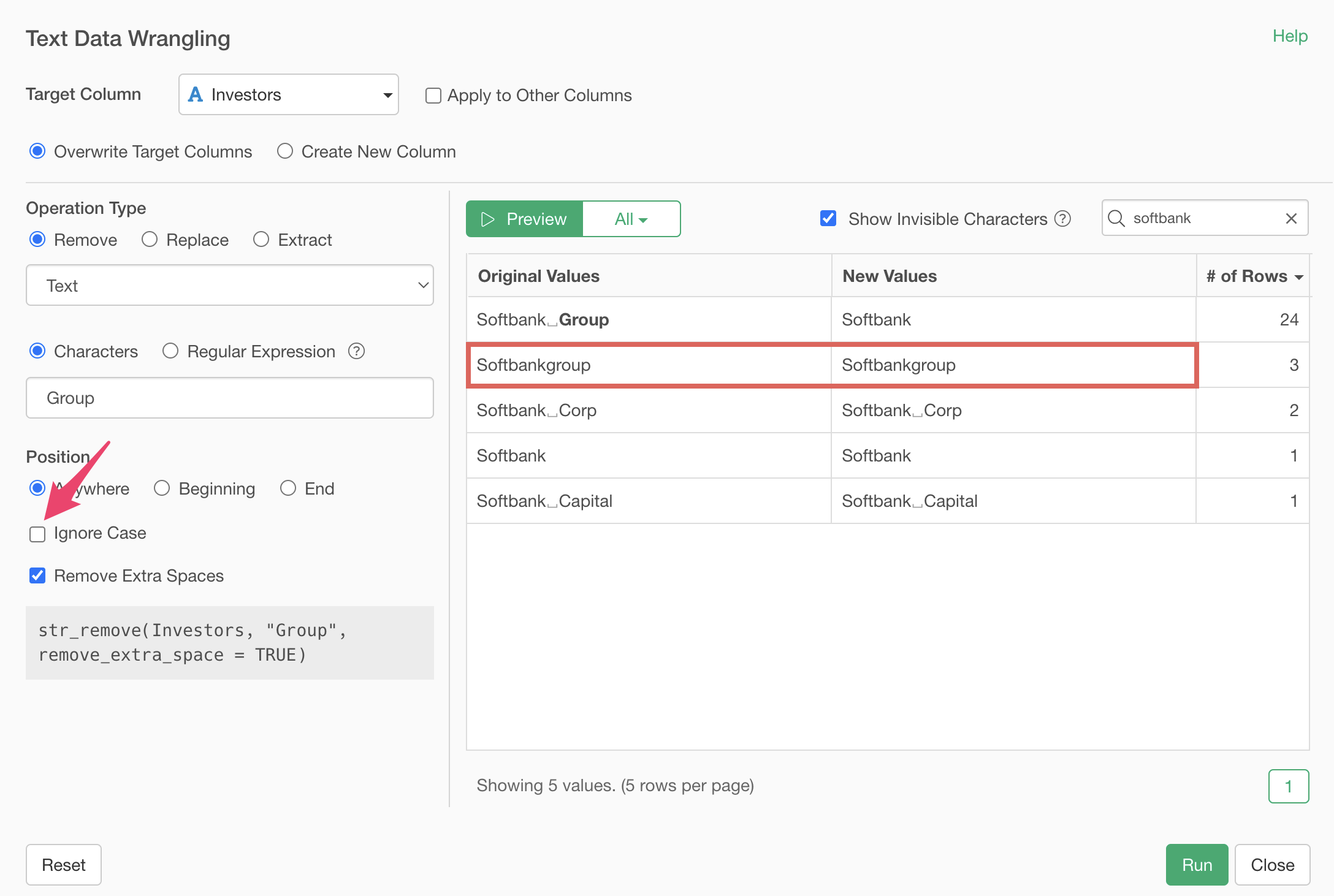Click the str_remove generated code box
The width and height of the screenshot is (1334, 896).
[230, 643]
